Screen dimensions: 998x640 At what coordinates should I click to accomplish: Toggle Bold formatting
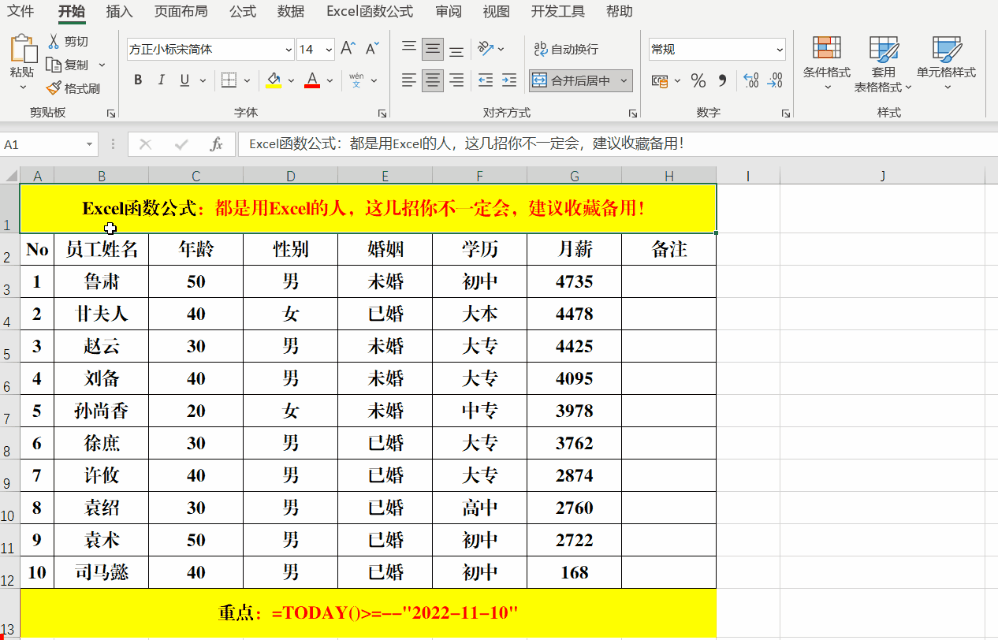[138, 80]
